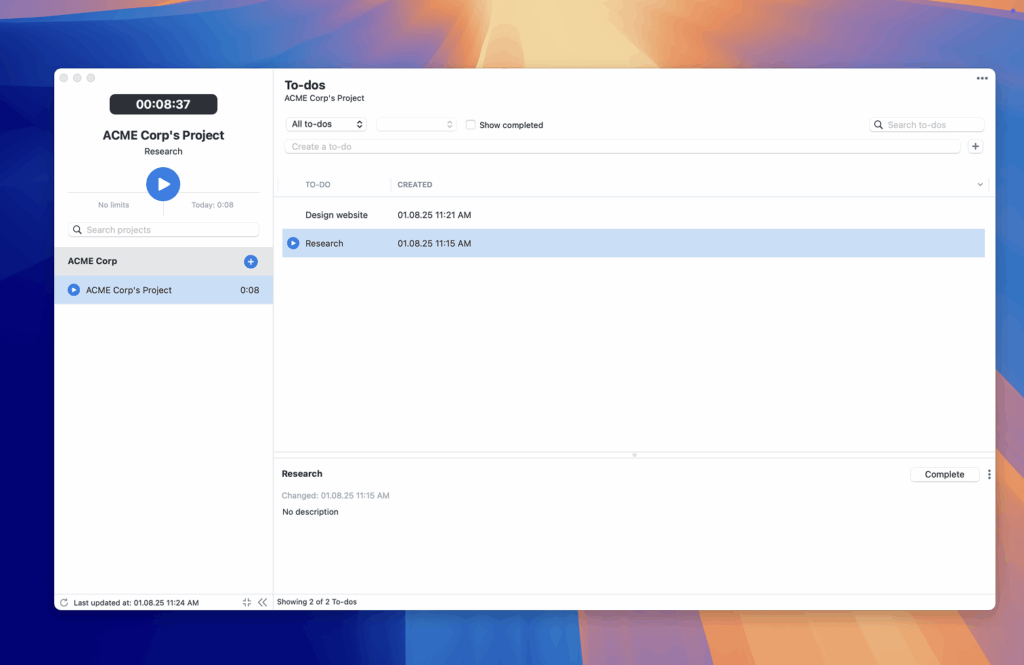The width and height of the screenshot is (1024, 665).
Task: Click the plus icon next to ACME Corp
Action: (x=251, y=261)
